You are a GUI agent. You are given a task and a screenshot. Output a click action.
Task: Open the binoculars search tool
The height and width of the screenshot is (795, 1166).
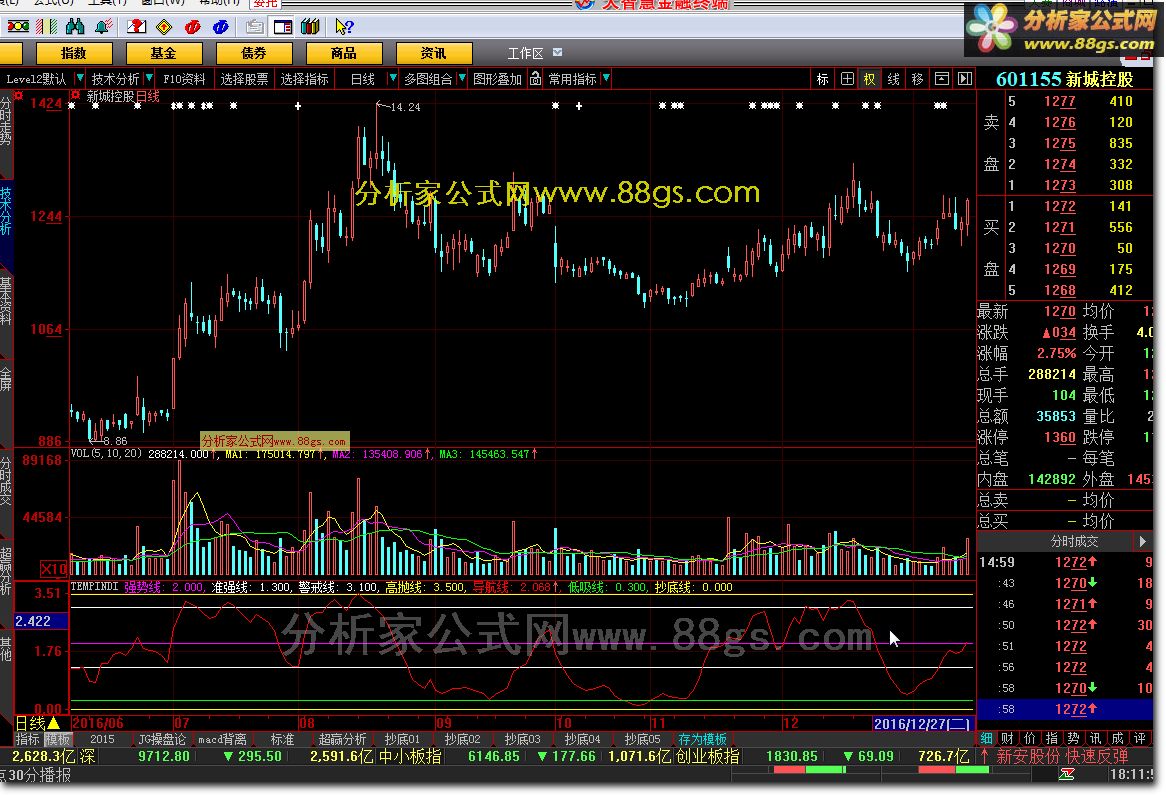[x=75, y=28]
